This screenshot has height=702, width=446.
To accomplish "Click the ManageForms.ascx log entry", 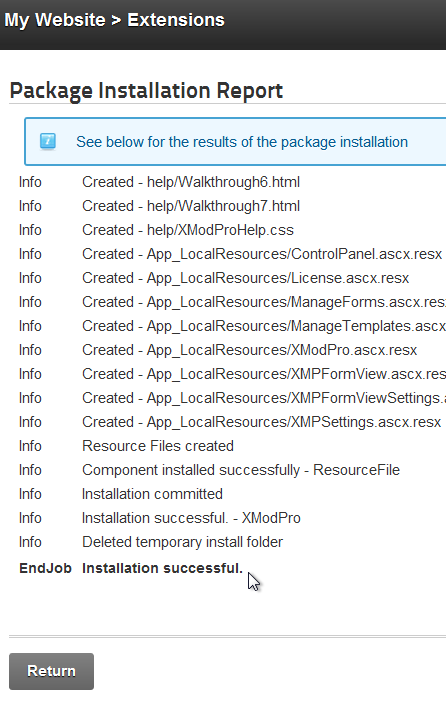I will (264, 302).
